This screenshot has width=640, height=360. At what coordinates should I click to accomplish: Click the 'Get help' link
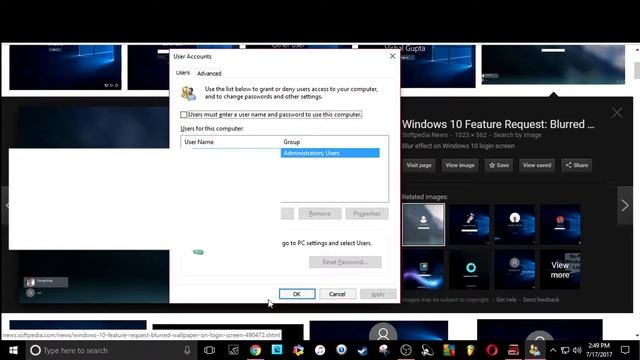click(x=506, y=300)
